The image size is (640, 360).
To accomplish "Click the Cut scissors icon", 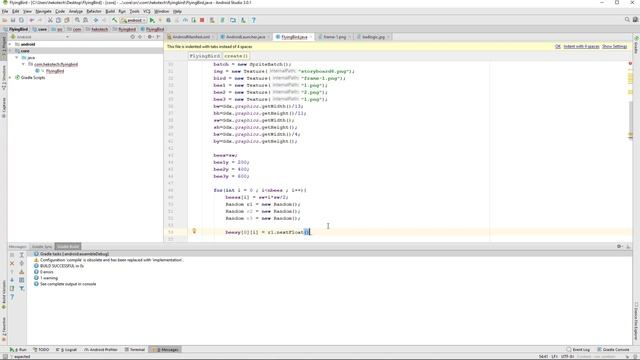I will 50,20.
